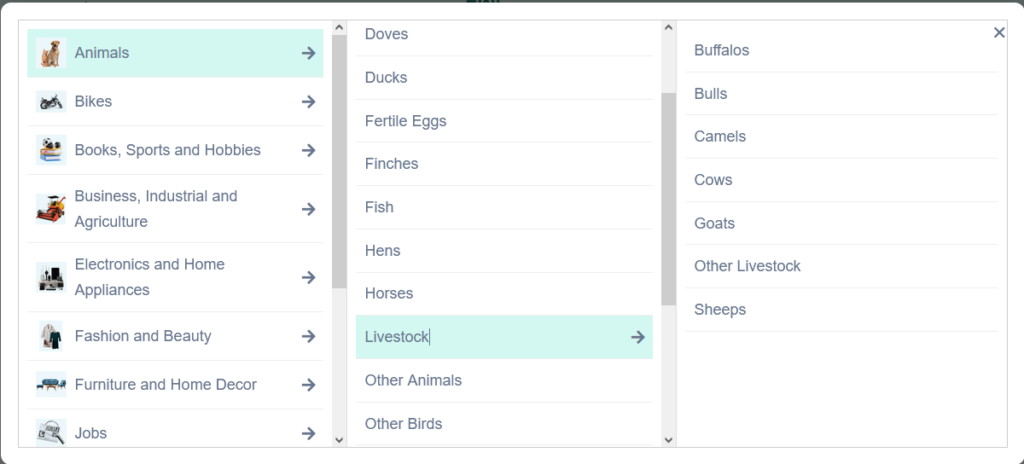Click the Jobs category icon

[51, 432]
